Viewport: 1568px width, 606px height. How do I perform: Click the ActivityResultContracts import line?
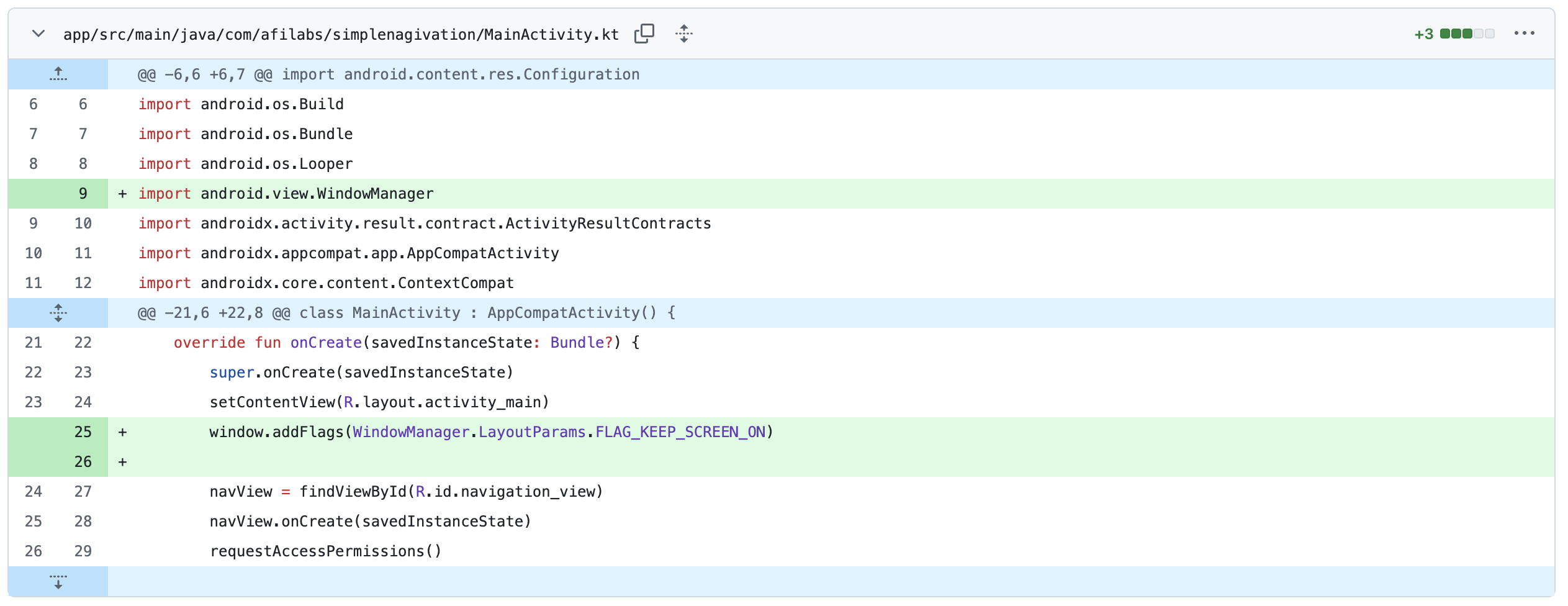point(425,224)
